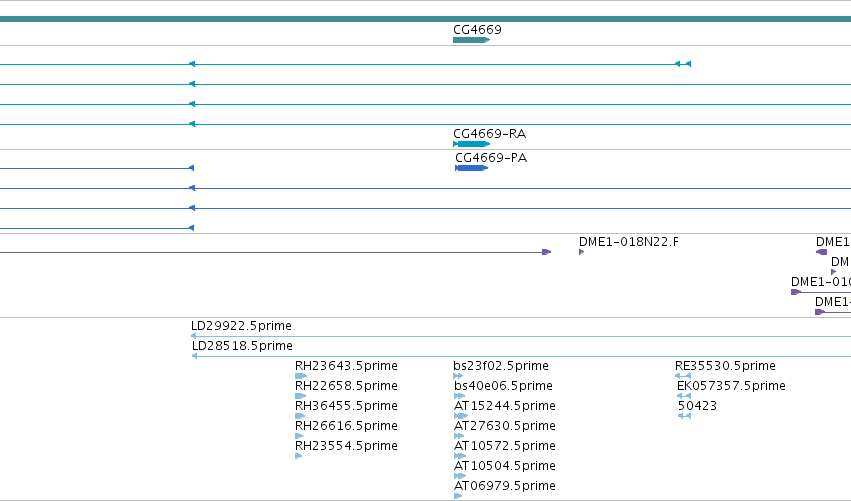851x501 pixels.
Task: Click the RH22658.5prime EST label
Action: point(346,386)
